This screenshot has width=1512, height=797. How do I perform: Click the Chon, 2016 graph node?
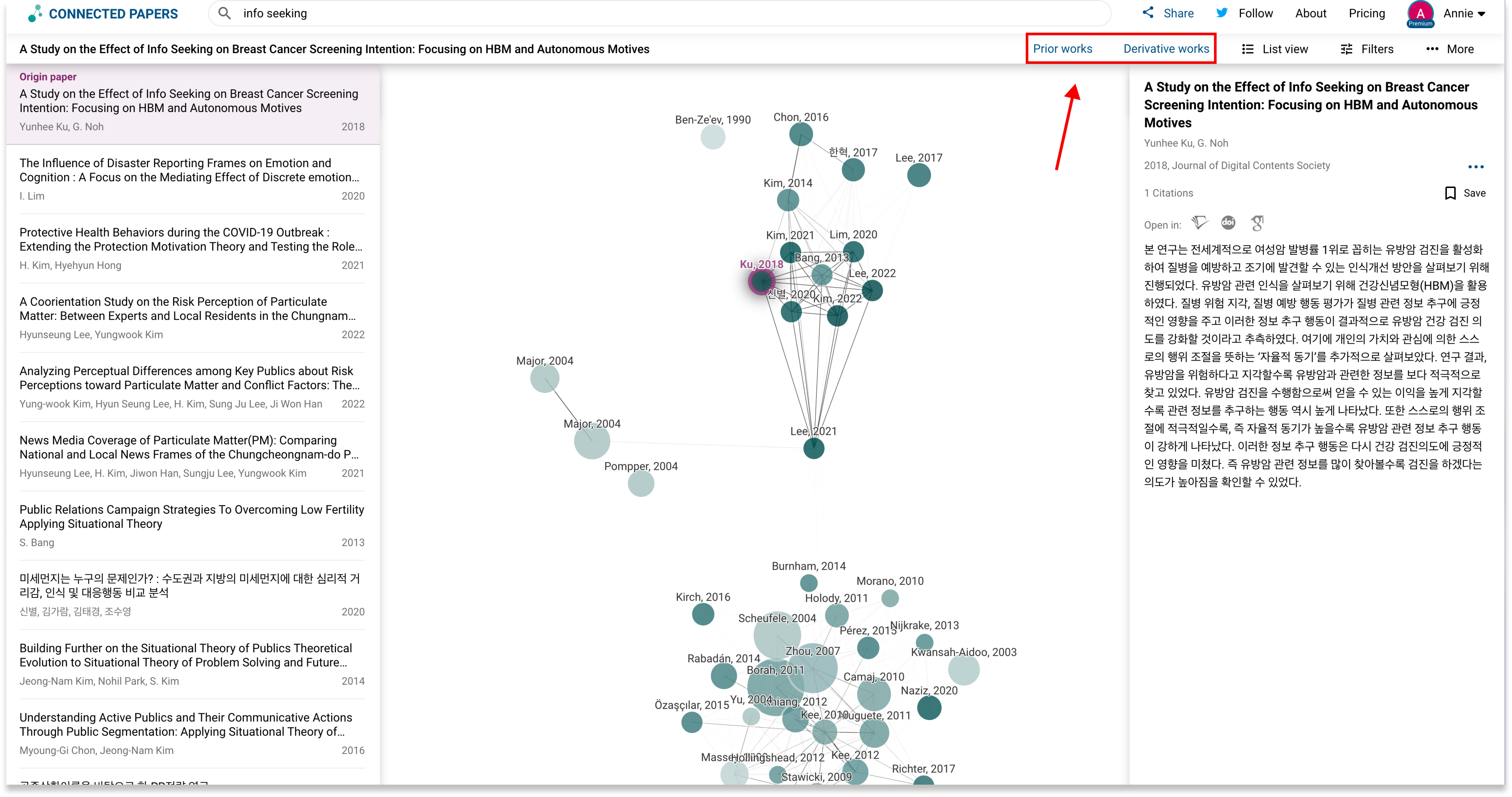[x=801, y=134]
